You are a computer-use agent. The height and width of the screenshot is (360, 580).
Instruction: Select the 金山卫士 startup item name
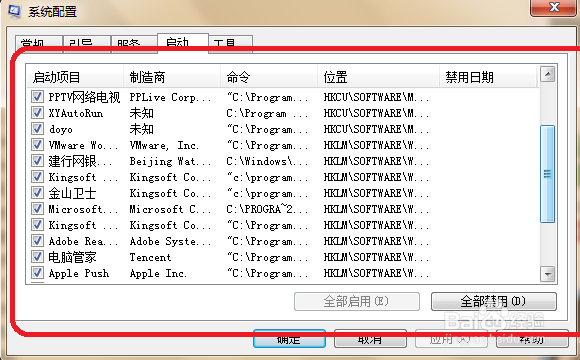[72, 193]
